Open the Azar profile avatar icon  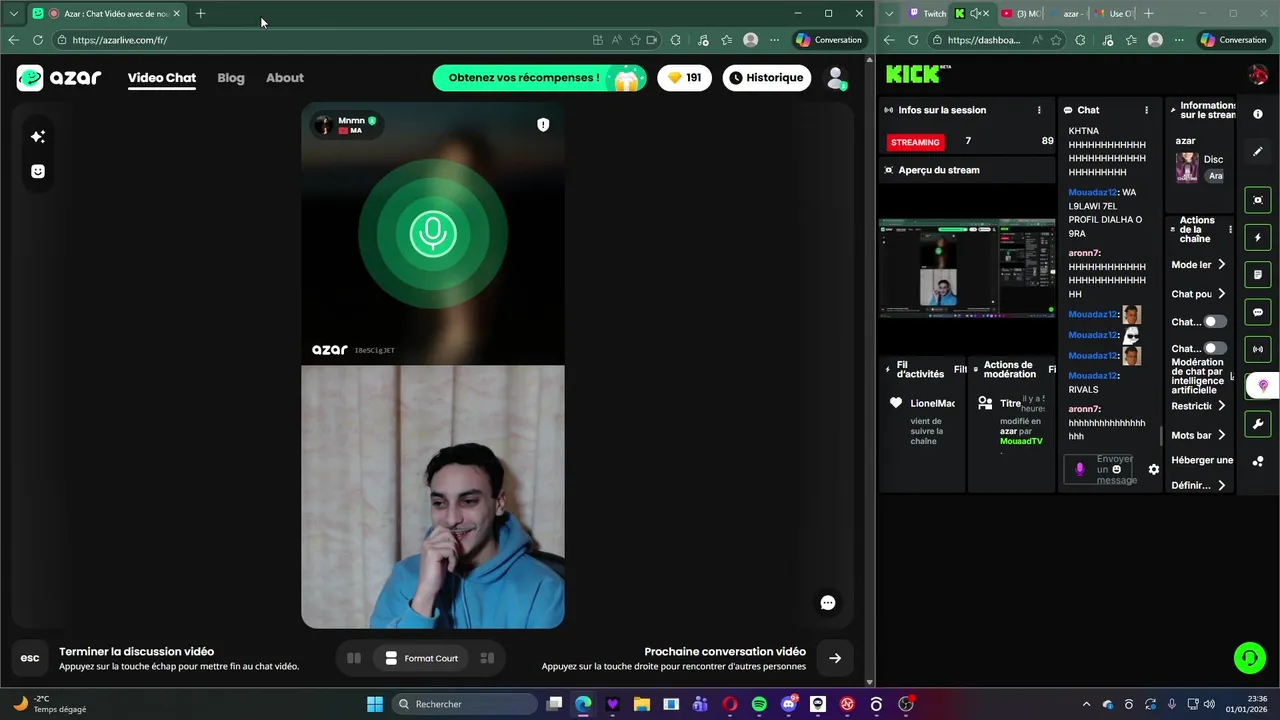(836, 78)
